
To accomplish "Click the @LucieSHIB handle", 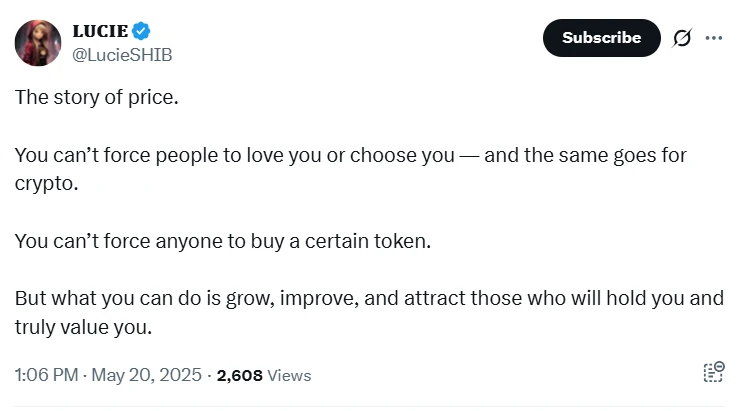I will click(122, 55).
